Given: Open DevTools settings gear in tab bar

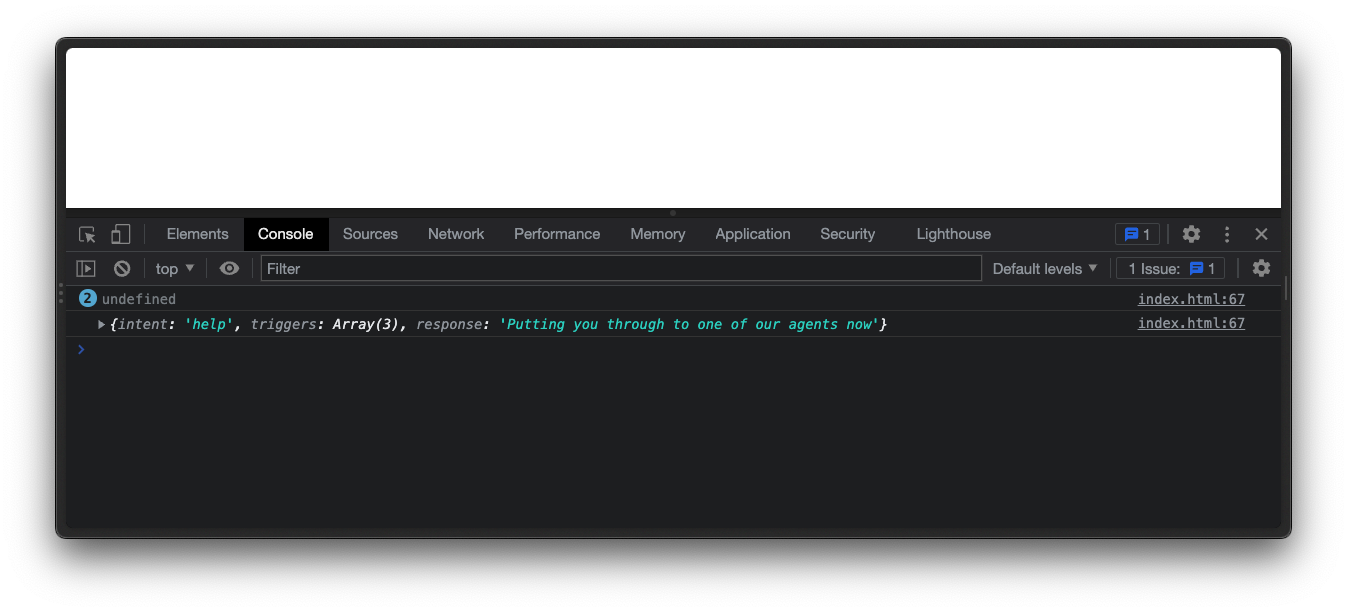Looking at the screenshot, I should click(x=1191, y=234).
